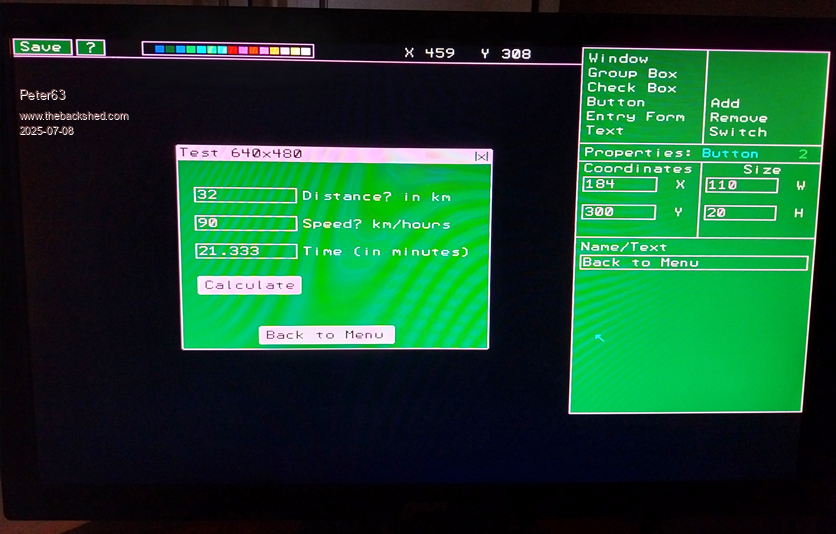Image resolution: width=836 pixels, height=534 pixels.
Task: Click the Remove command
Action: (738, 118)
